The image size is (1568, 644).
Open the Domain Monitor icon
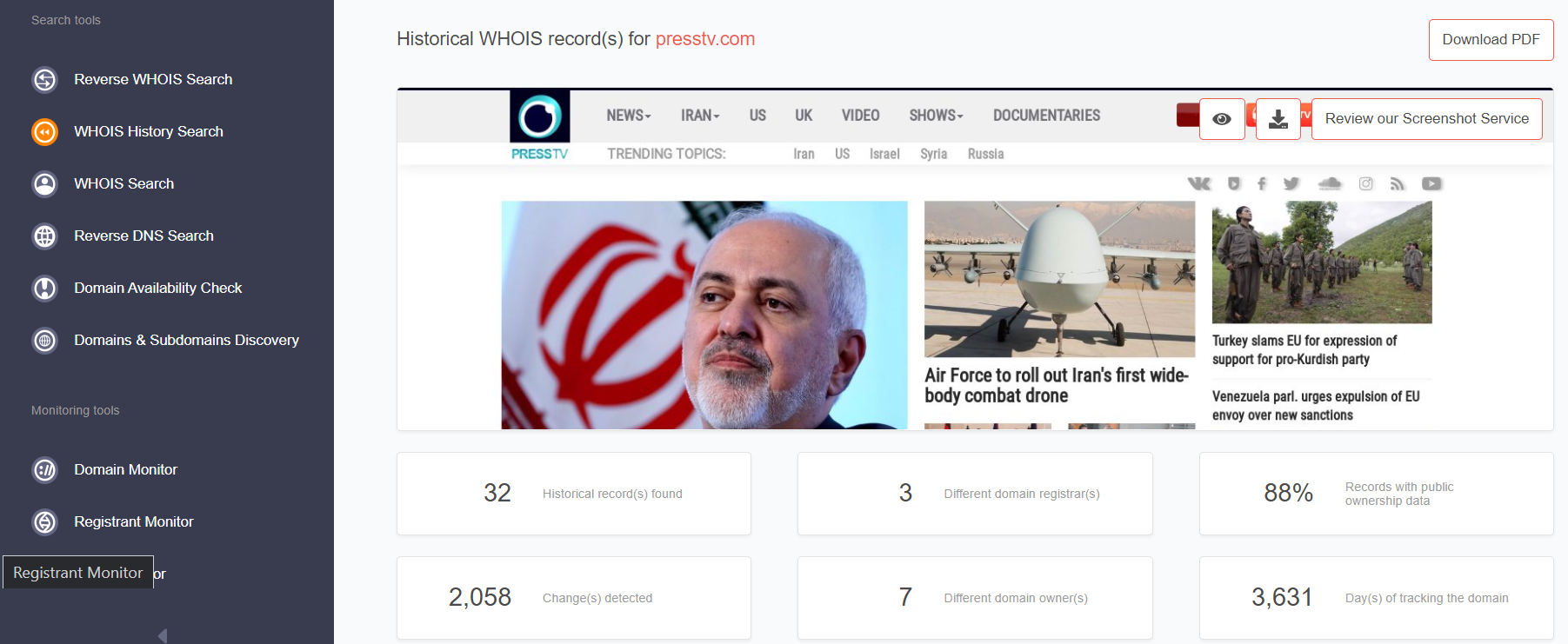pyautogui.click(x=44, y=470)
